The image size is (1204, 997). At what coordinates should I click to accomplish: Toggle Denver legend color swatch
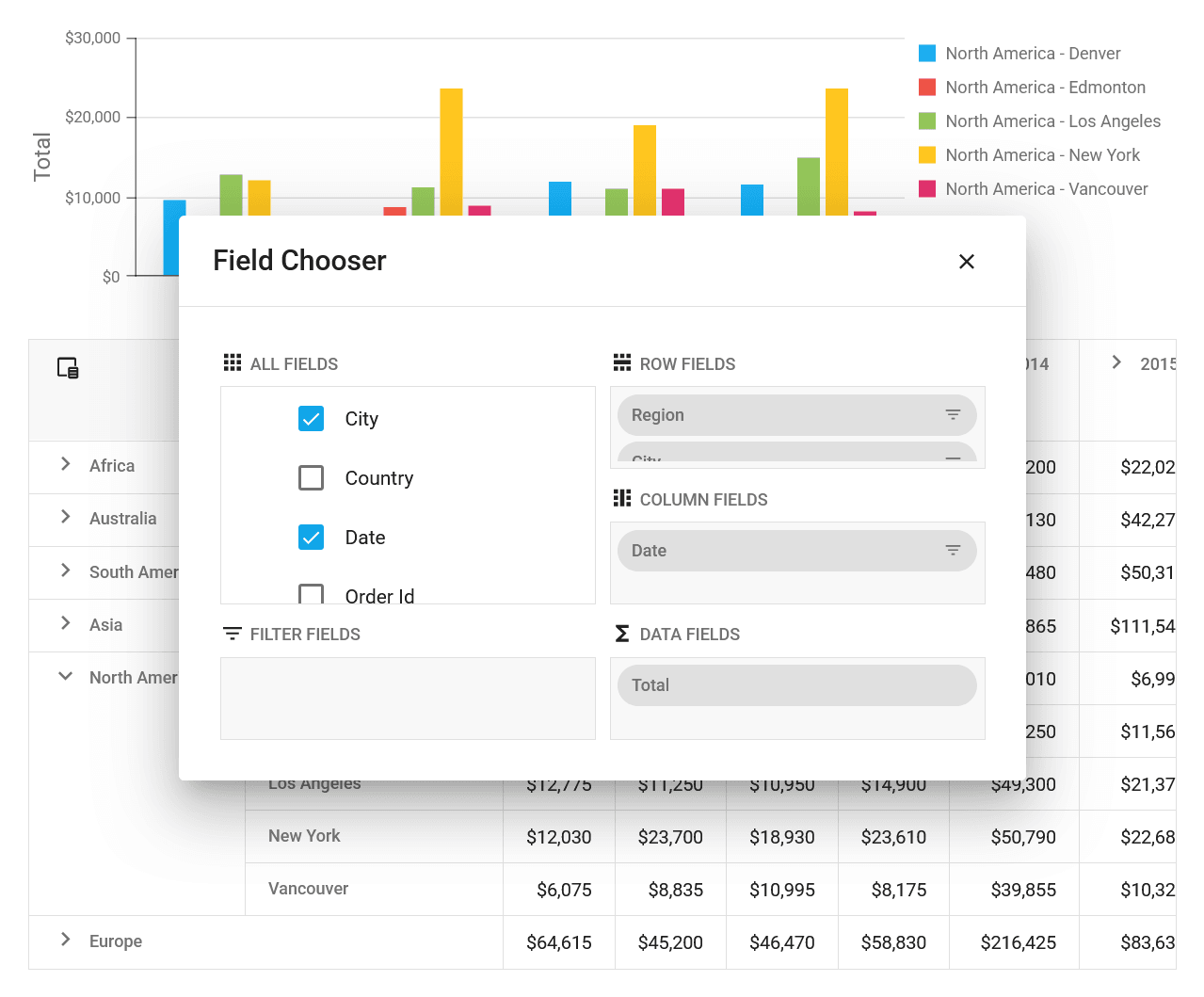coord(927,54)
